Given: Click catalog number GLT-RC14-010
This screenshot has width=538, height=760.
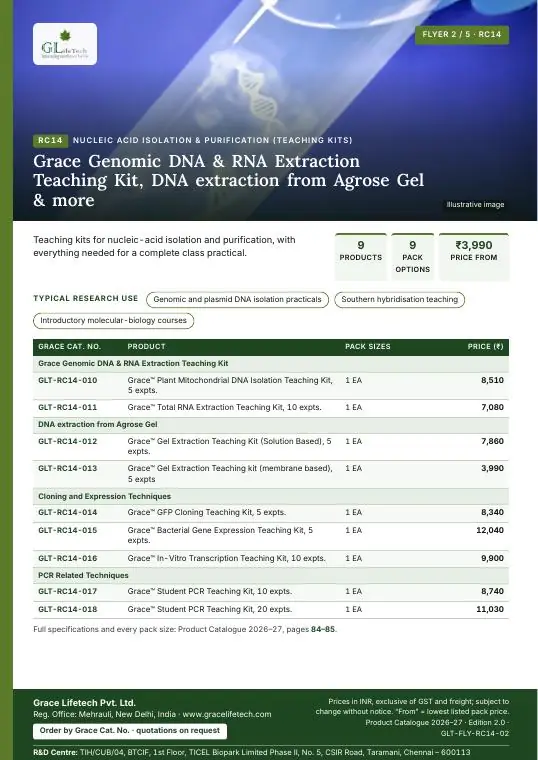Looking at the screenshot, I should point(67,380).
